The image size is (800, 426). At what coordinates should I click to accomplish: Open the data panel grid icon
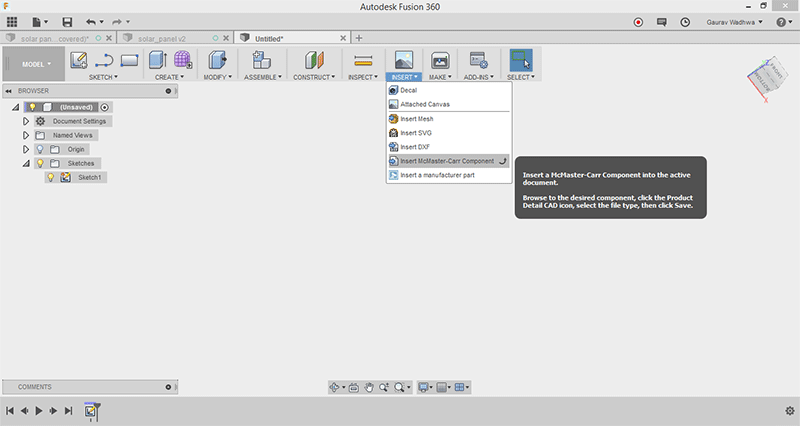[12, 21]
